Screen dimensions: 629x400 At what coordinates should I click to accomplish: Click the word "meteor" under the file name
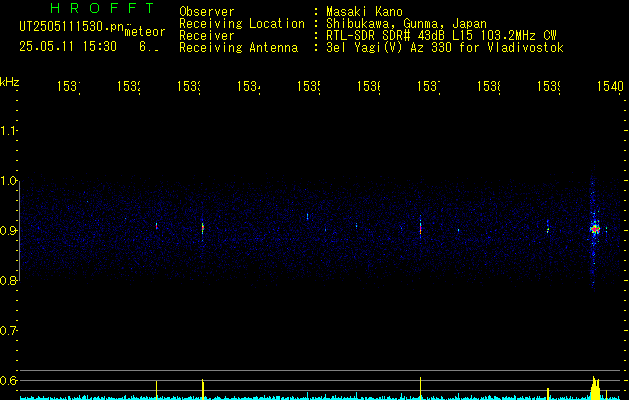145,32
